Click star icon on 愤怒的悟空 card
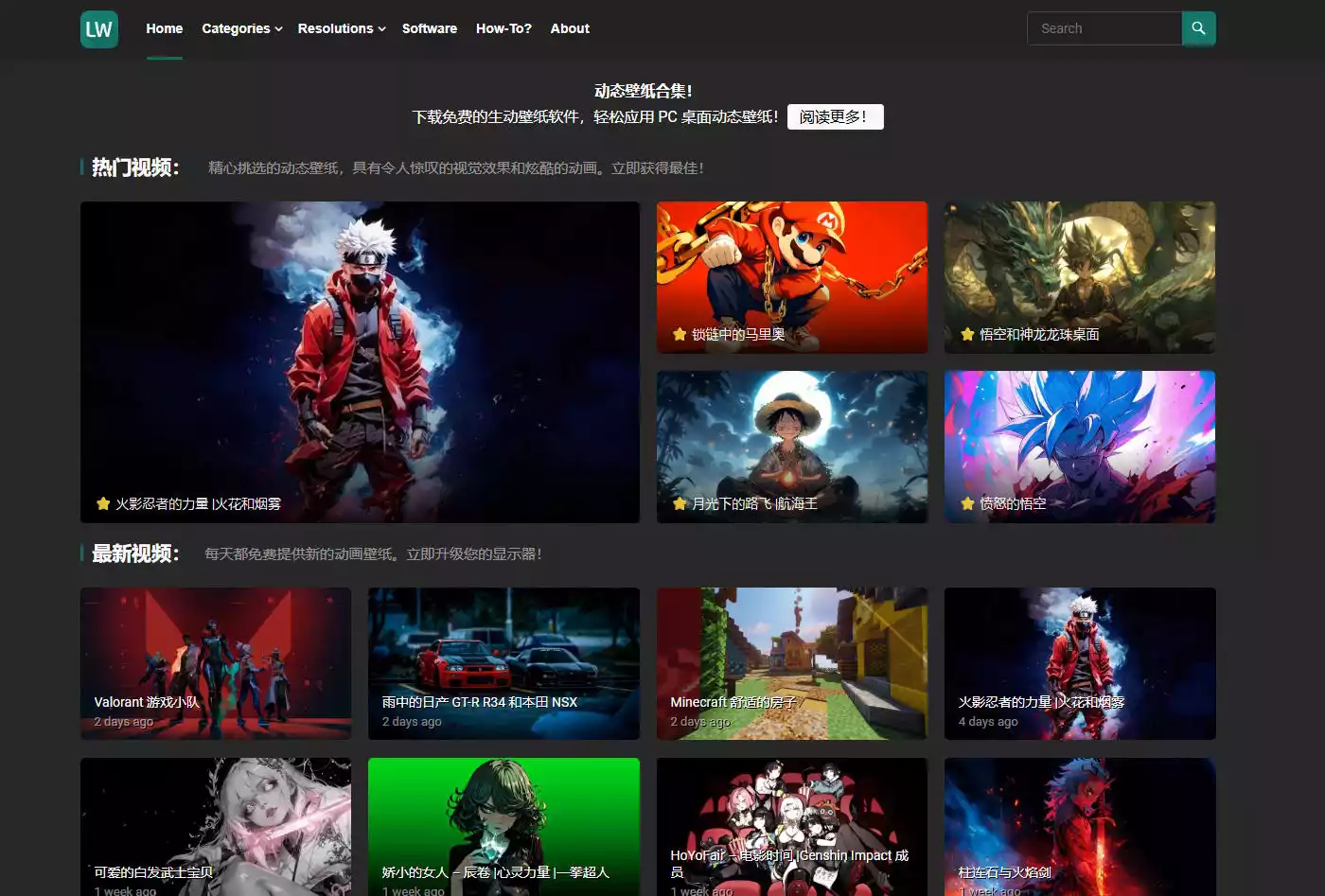The height and width of the screenshot is (896, 1325). coord(967,503)
